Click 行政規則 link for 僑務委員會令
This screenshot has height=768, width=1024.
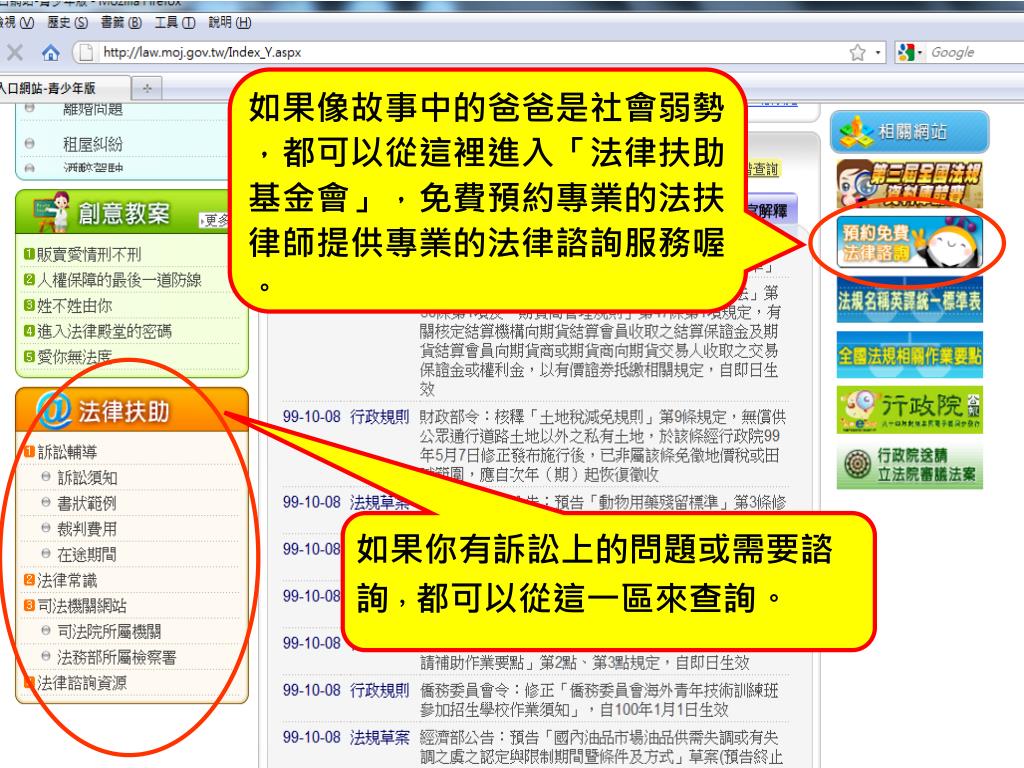379,690
